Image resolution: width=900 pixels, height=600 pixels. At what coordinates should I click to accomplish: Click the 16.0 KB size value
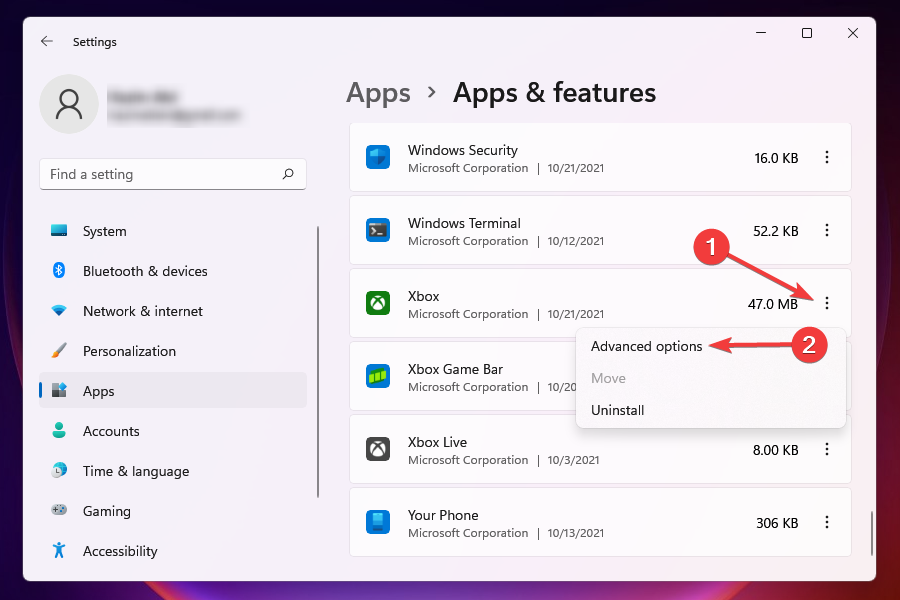[x=776, y=158]
